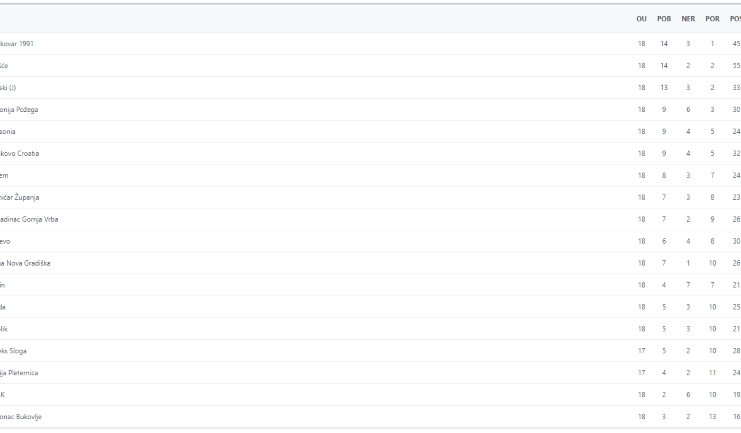Click the 13 losses cell in Bukovlje row
The height and width of the screenshot is (433, 741).
point(712,417)
